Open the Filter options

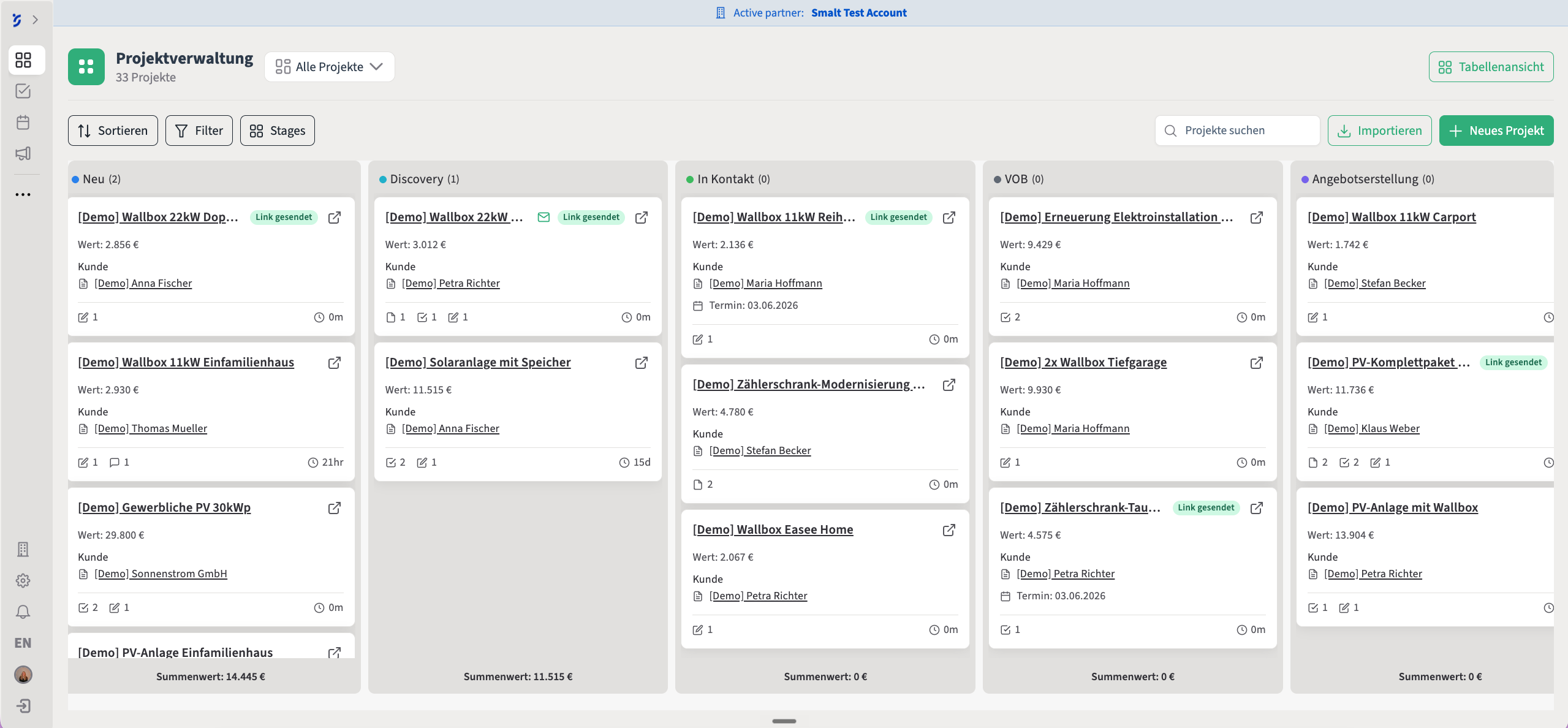point(199,131)
